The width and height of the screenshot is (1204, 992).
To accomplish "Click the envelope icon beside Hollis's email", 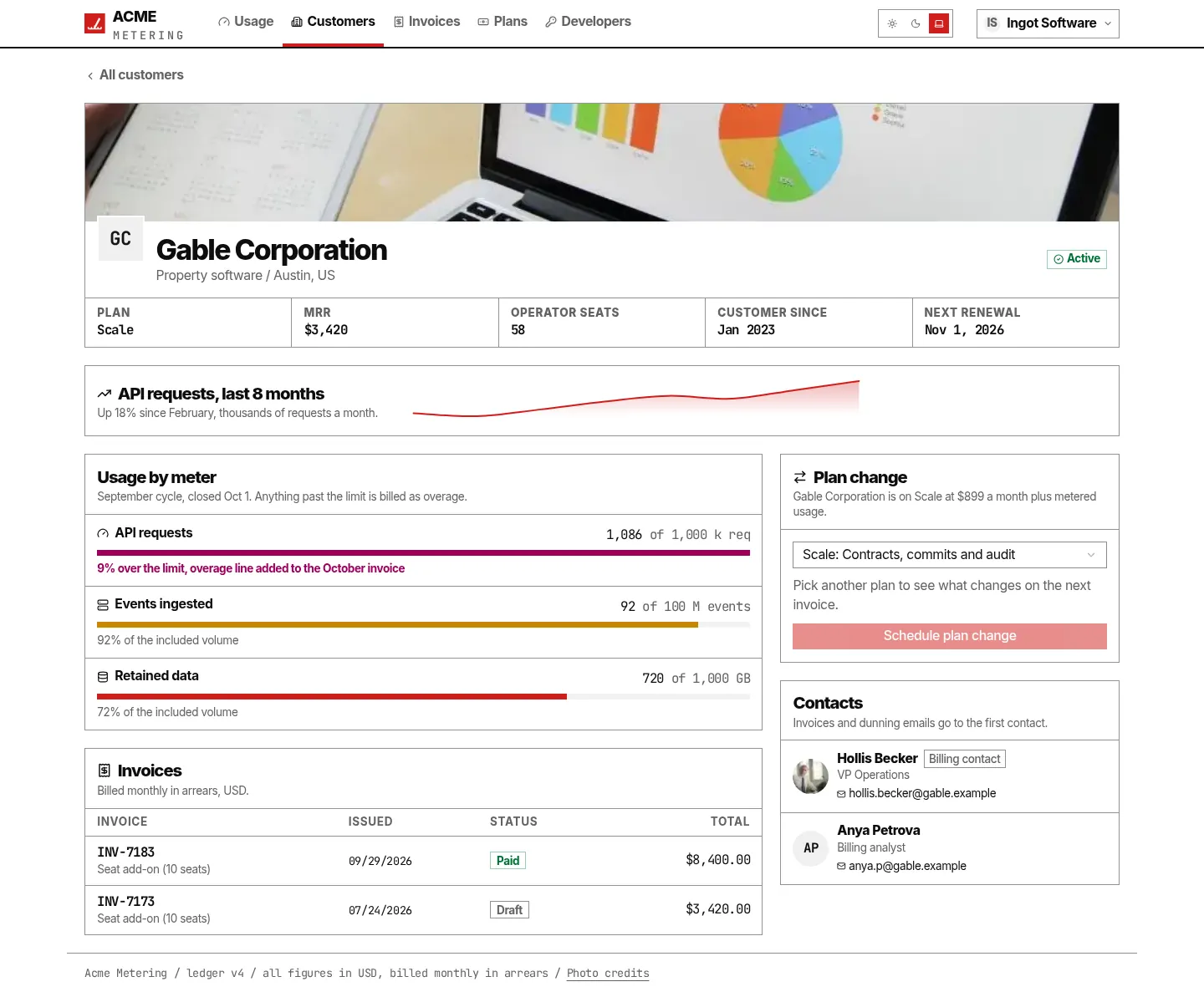I will tap(842, 794).
